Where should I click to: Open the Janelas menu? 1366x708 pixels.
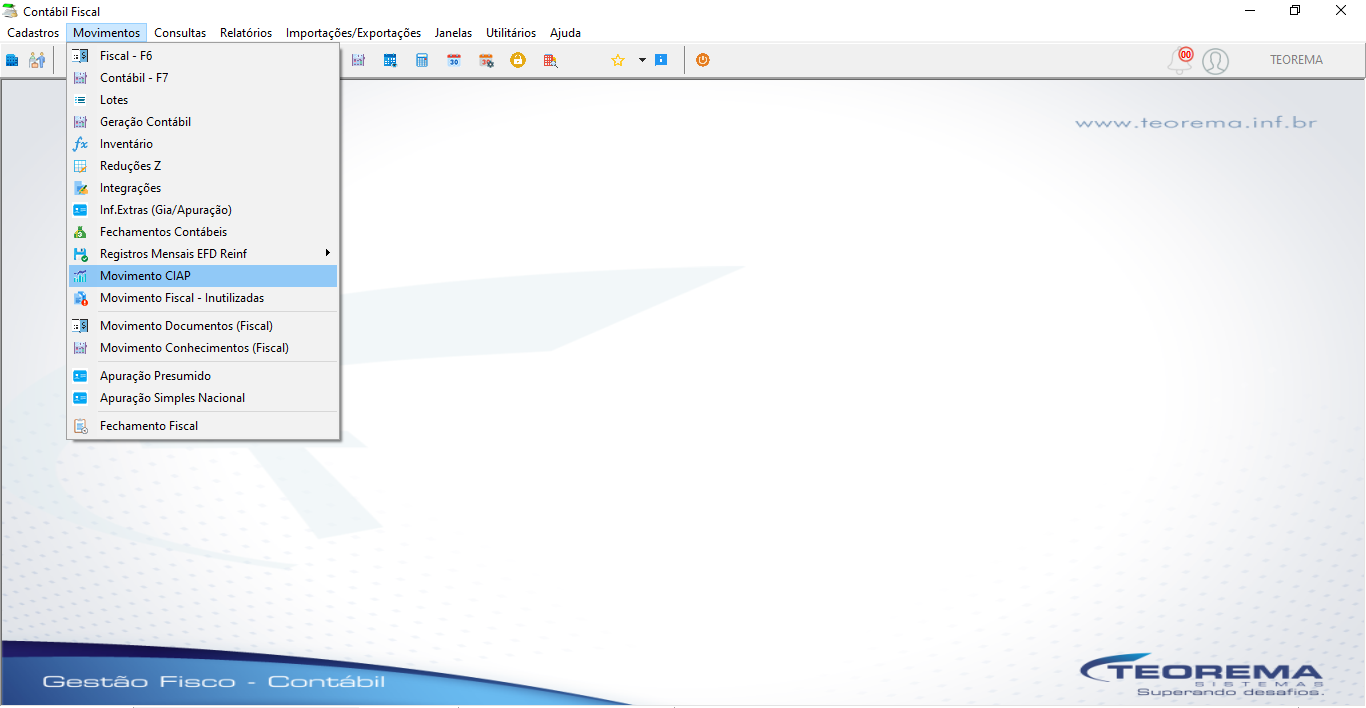point(453,33)
